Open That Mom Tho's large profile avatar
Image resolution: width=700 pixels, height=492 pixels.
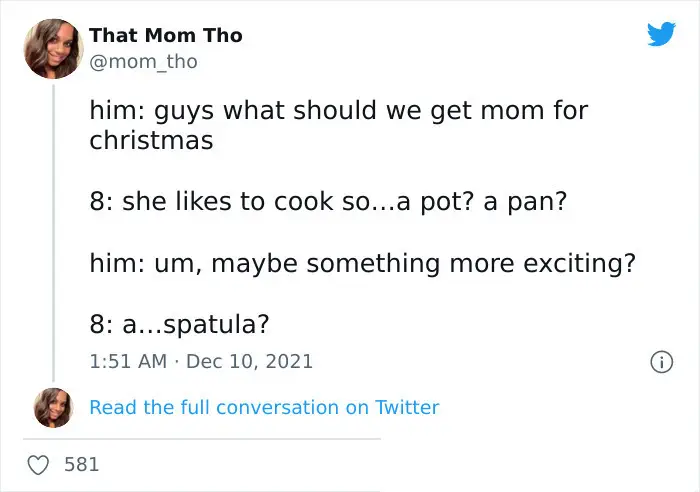tap(54, 49)
